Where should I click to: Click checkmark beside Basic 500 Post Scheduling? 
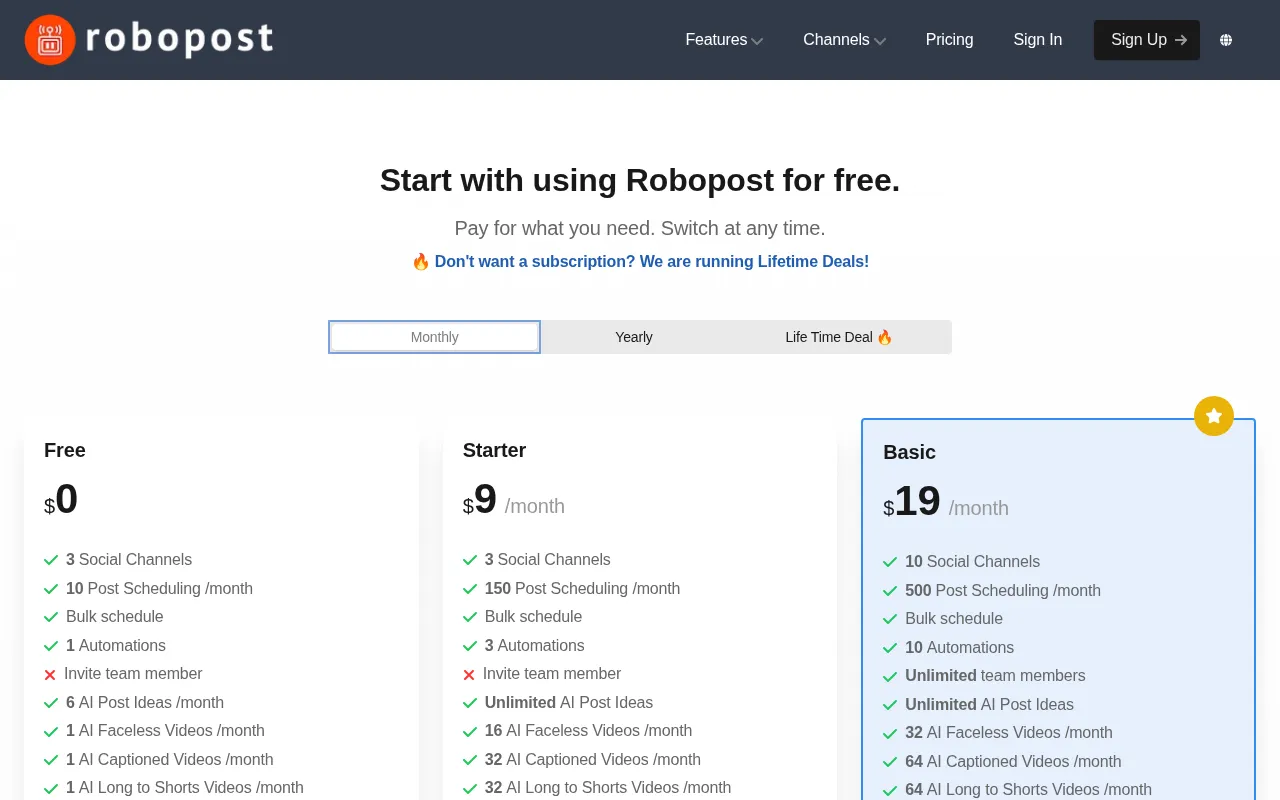pyautogui.click(x=890, y=591)
